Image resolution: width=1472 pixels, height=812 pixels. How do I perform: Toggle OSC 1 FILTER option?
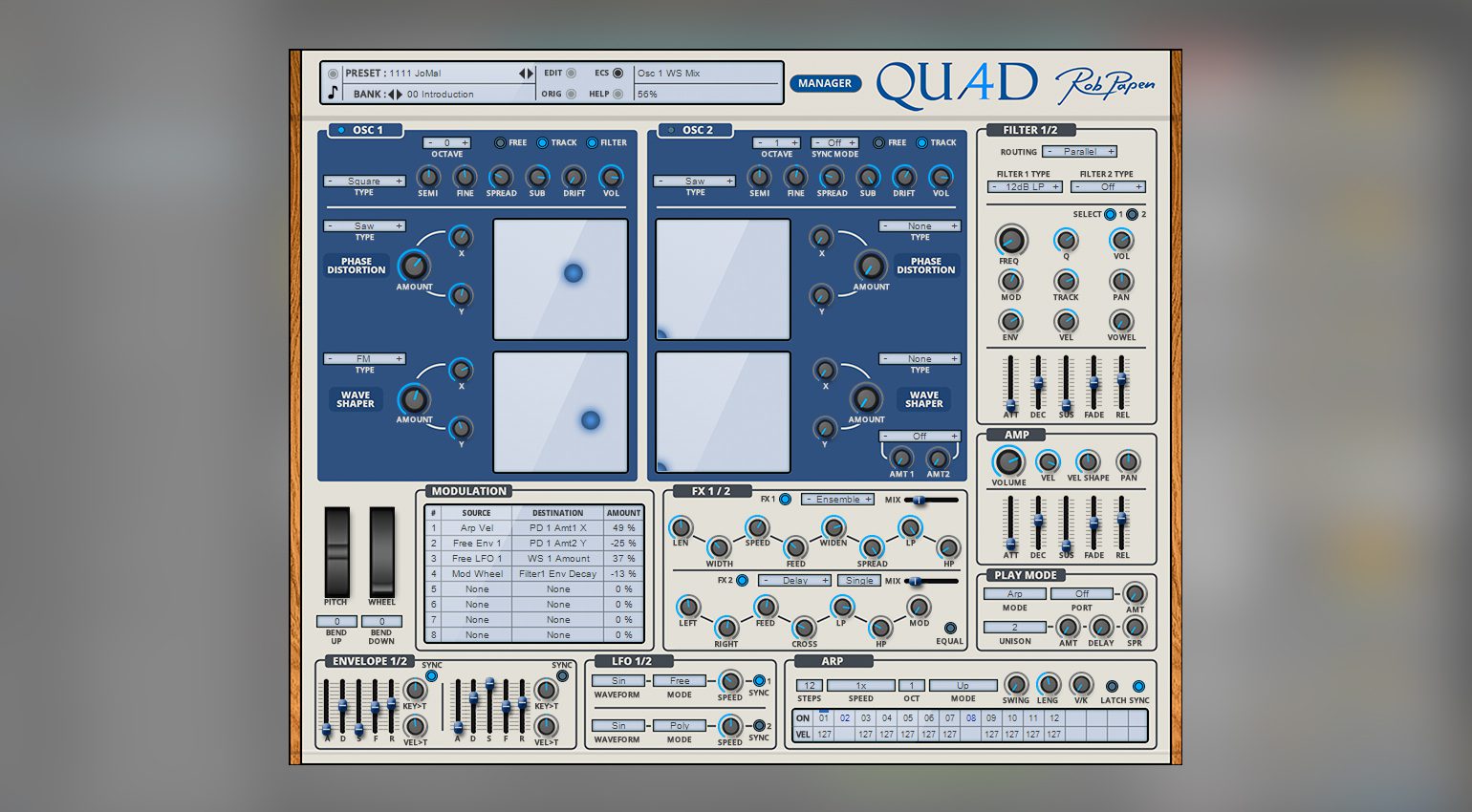coord(592,142)
